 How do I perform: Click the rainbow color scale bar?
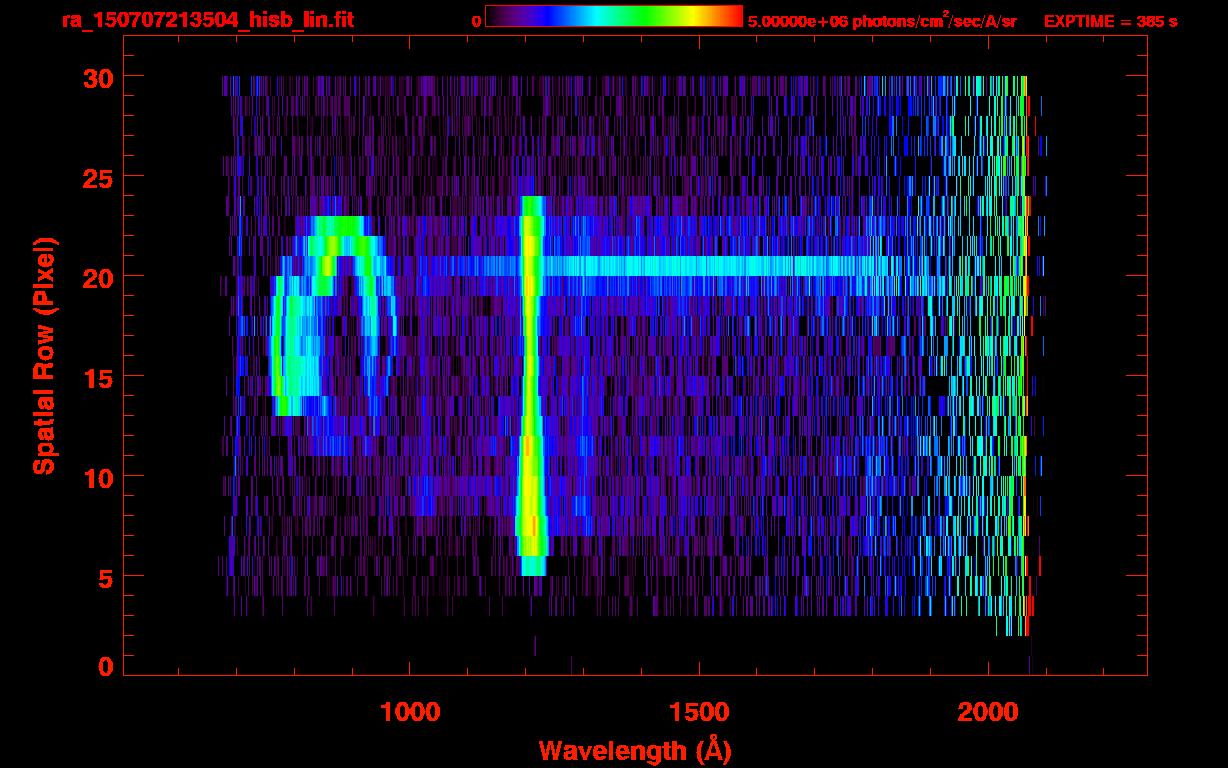[x=614, y=16]
